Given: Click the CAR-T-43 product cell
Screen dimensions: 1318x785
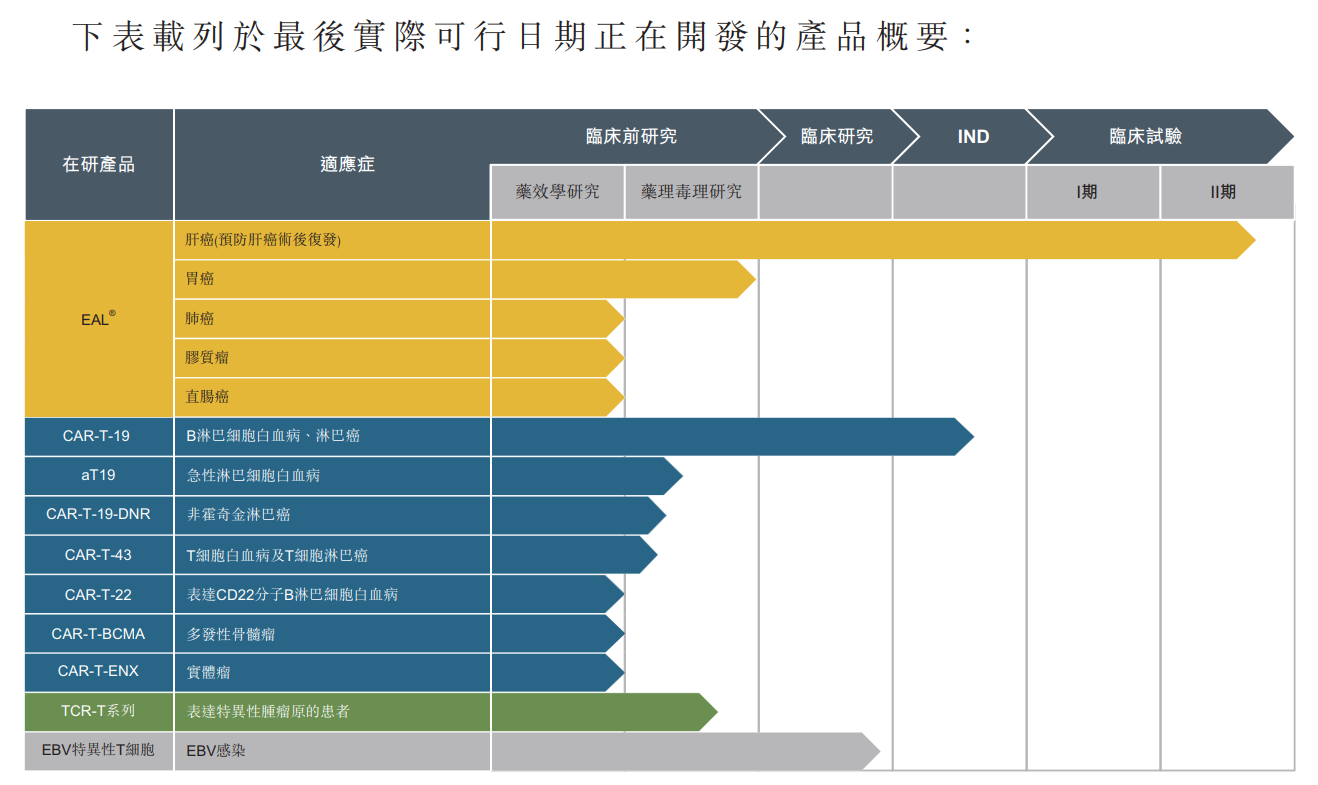Looking at the screenshot, I should [x=99, y=555].
